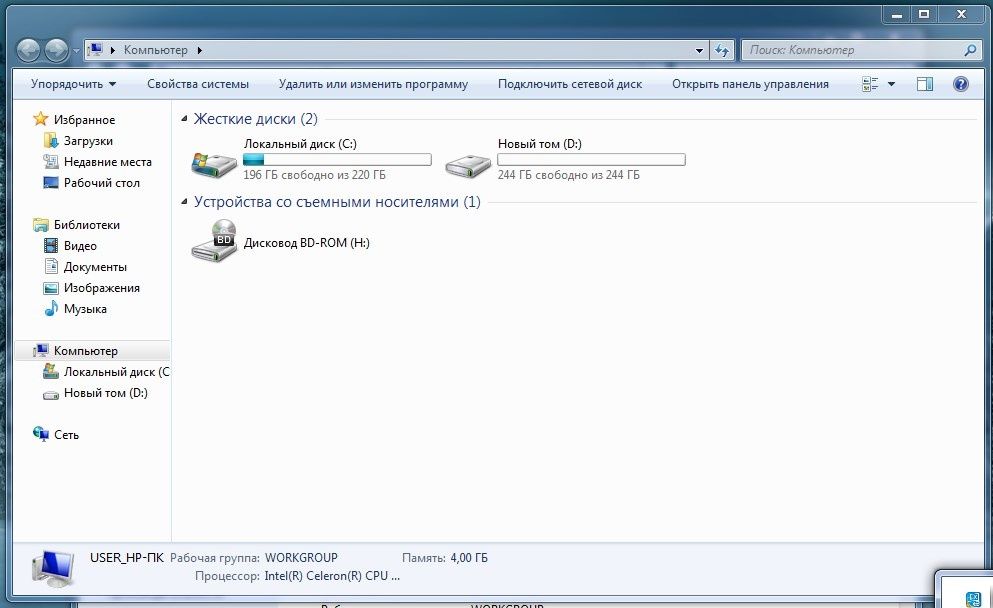The width and height of the screenshot is (993, 608).
Task: Click the Новый том (D:) label in the file list
Action: click(540, 144)
